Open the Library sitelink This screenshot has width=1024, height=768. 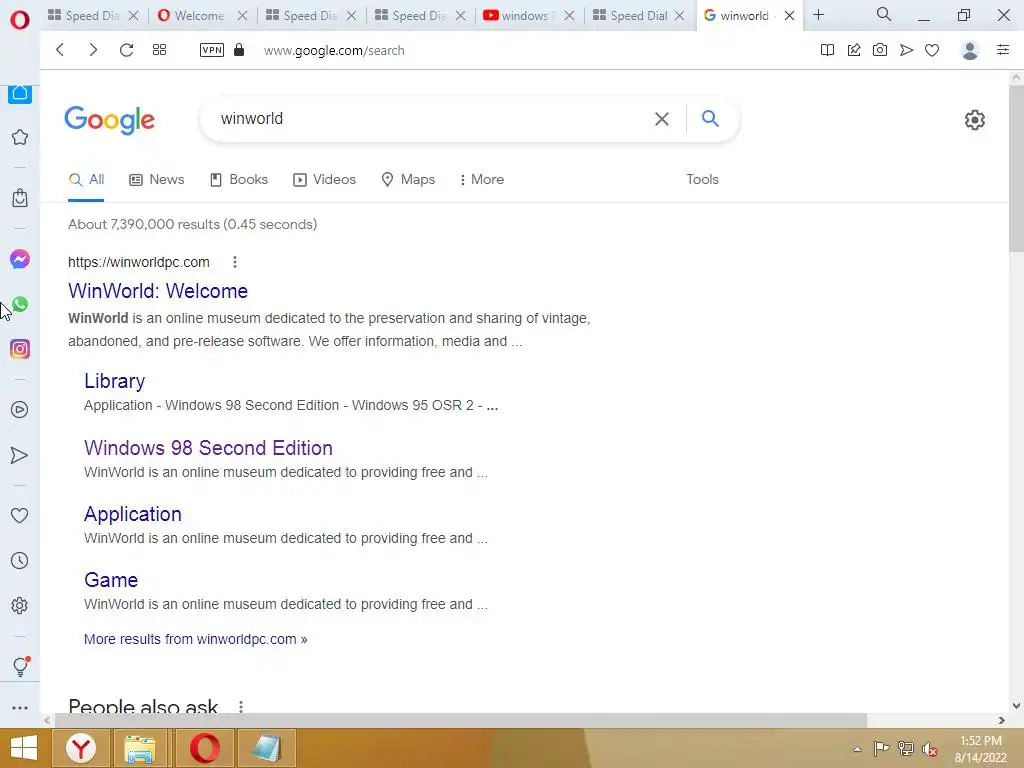click(x=114, y=381)
